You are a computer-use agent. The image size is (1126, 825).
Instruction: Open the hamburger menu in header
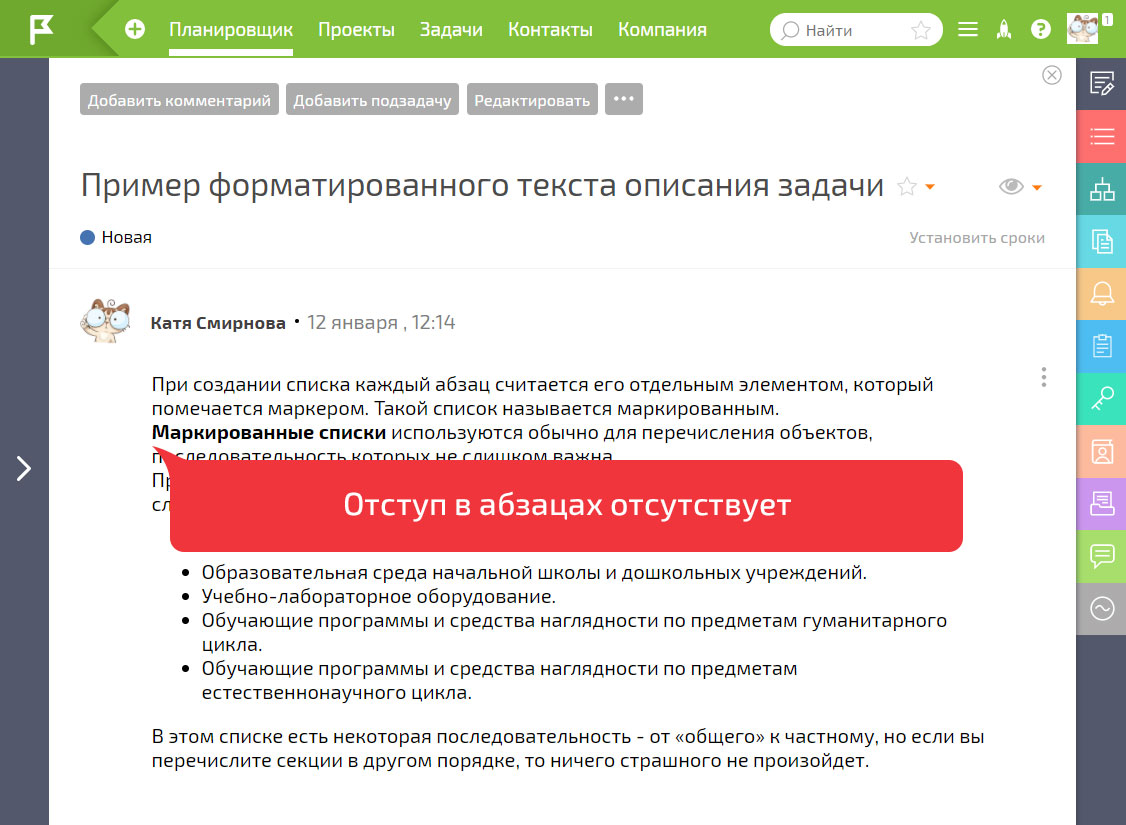click(968, 29)
